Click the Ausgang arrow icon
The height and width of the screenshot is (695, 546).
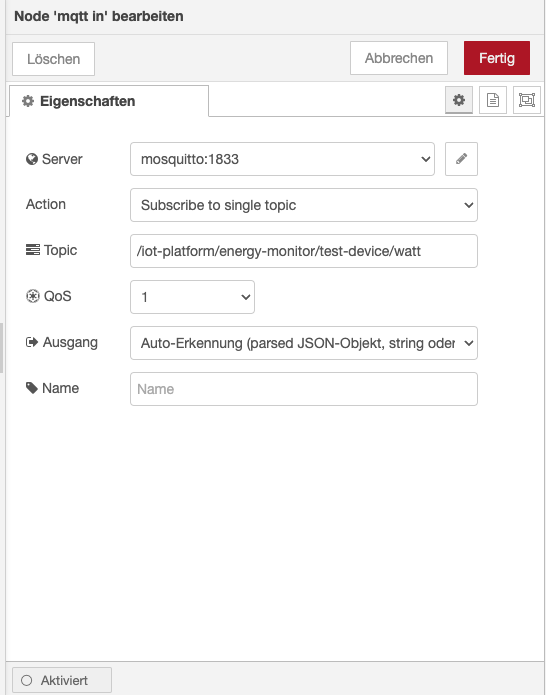click(x=32, y=342)
